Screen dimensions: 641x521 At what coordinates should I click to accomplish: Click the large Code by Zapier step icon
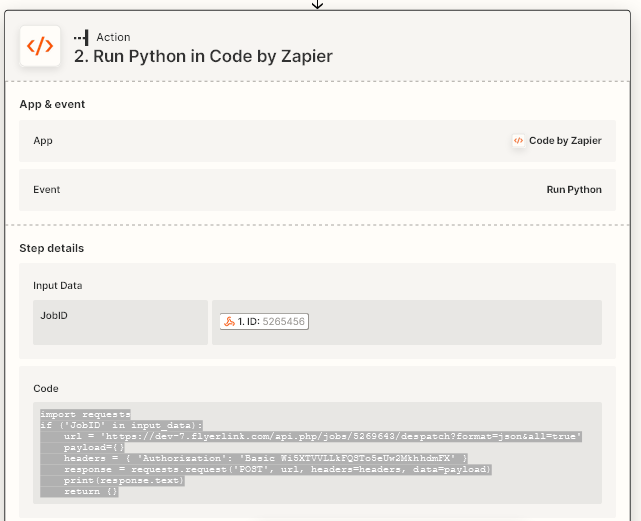pos(40,46)
